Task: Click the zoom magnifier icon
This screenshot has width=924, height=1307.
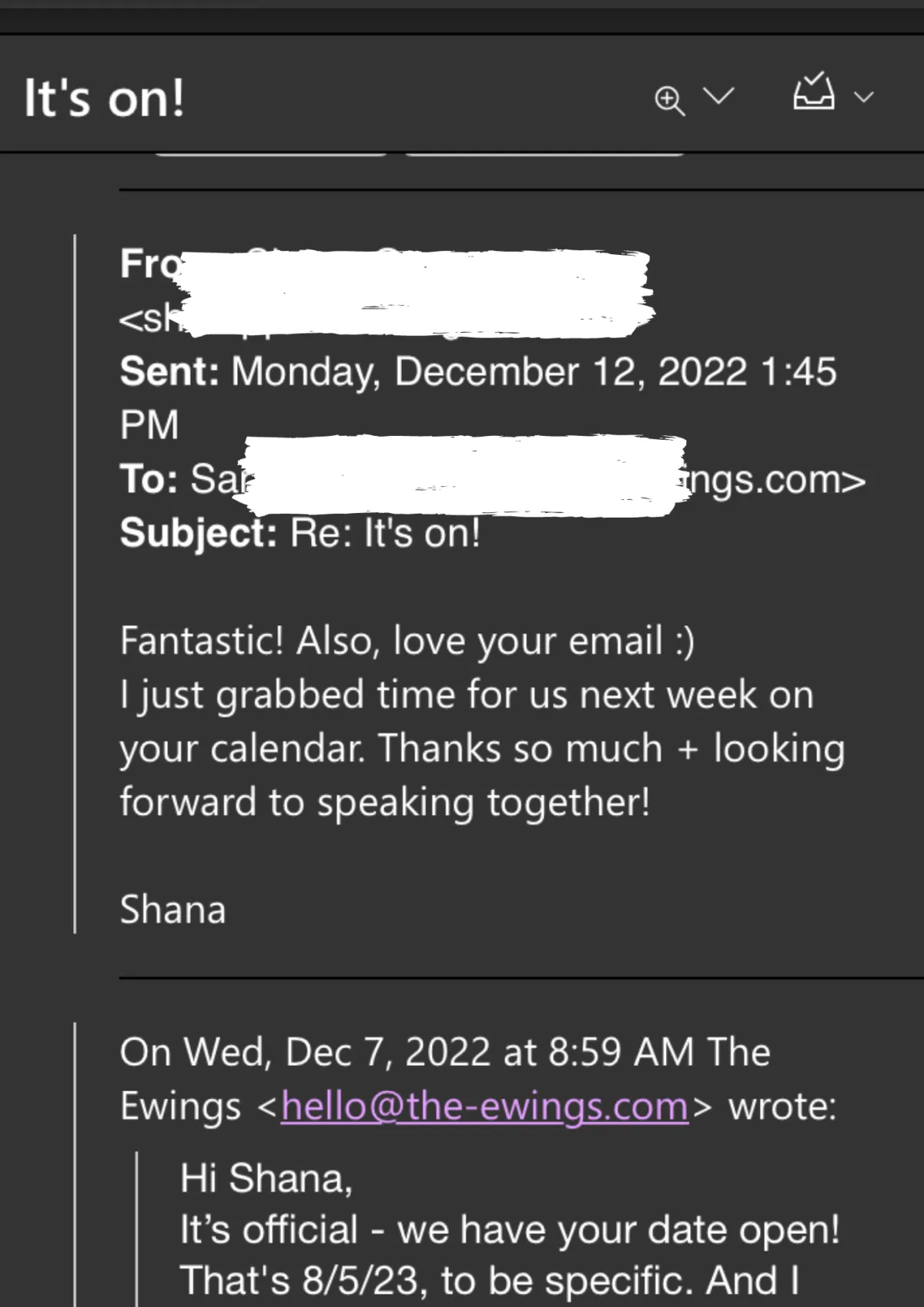Action: (669, 100)
